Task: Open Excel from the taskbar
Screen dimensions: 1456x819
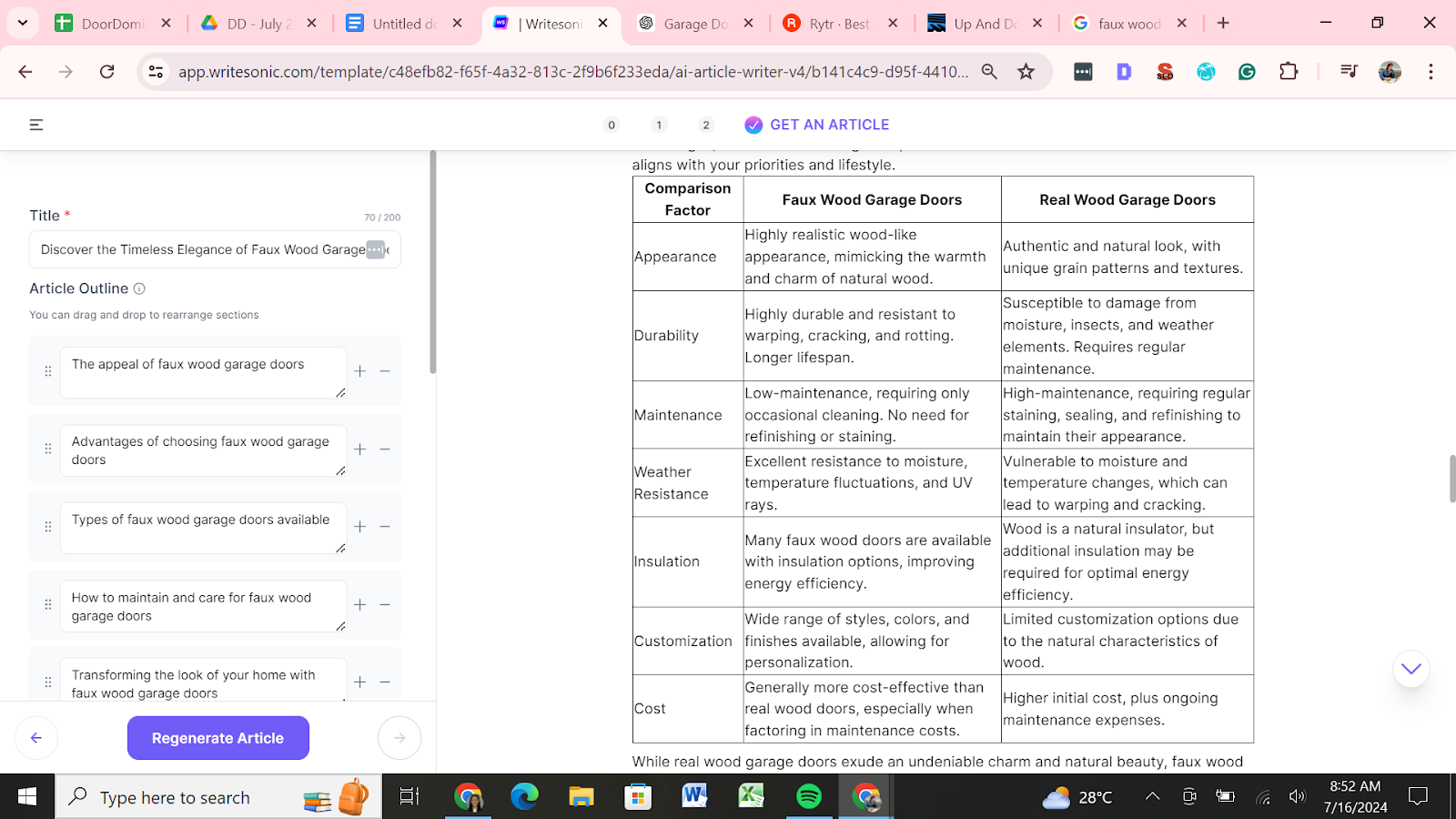Action: click(x=751, y=797)
